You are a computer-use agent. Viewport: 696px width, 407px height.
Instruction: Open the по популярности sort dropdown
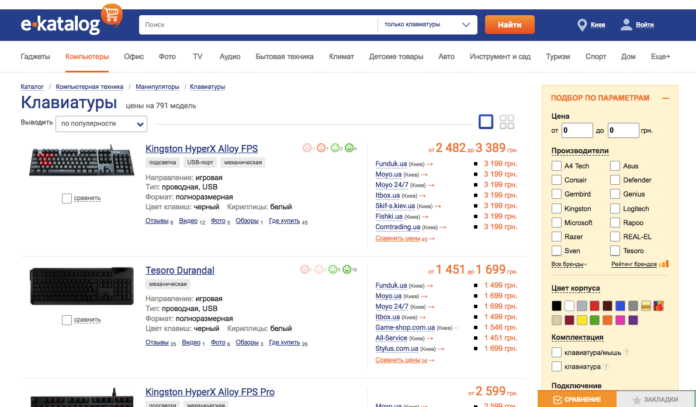(x=101, y=124)
